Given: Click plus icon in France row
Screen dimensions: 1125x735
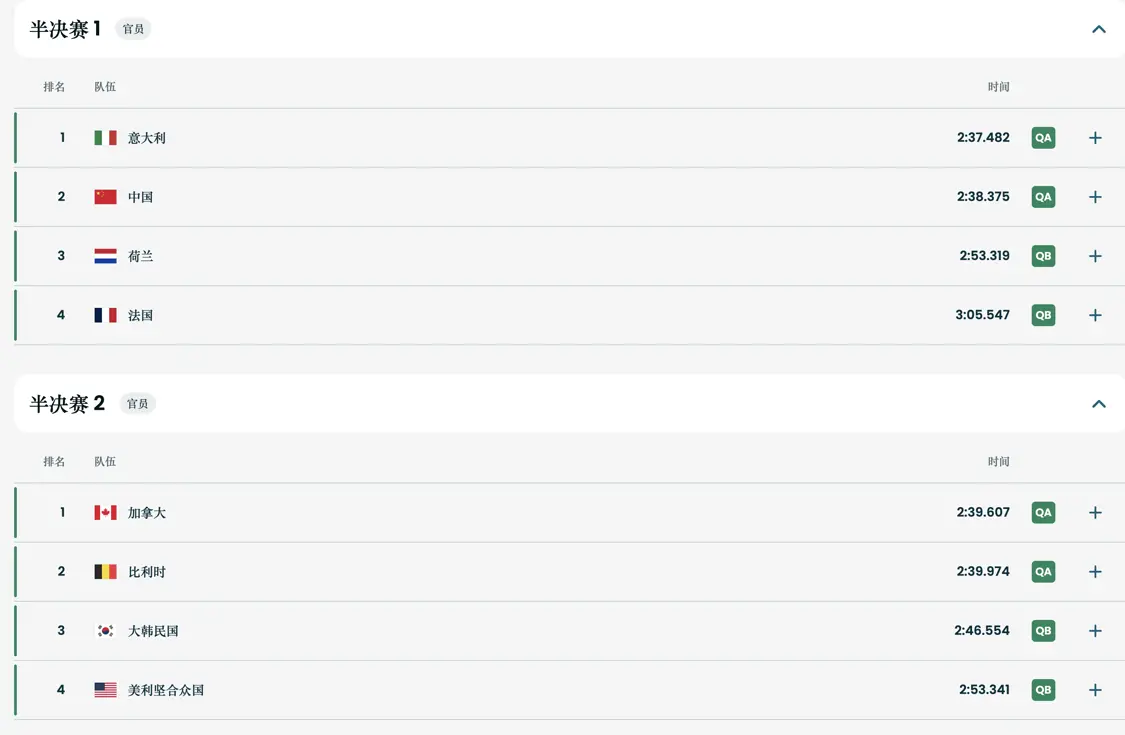Looking at the screenshot, I should pos(1095,315).
